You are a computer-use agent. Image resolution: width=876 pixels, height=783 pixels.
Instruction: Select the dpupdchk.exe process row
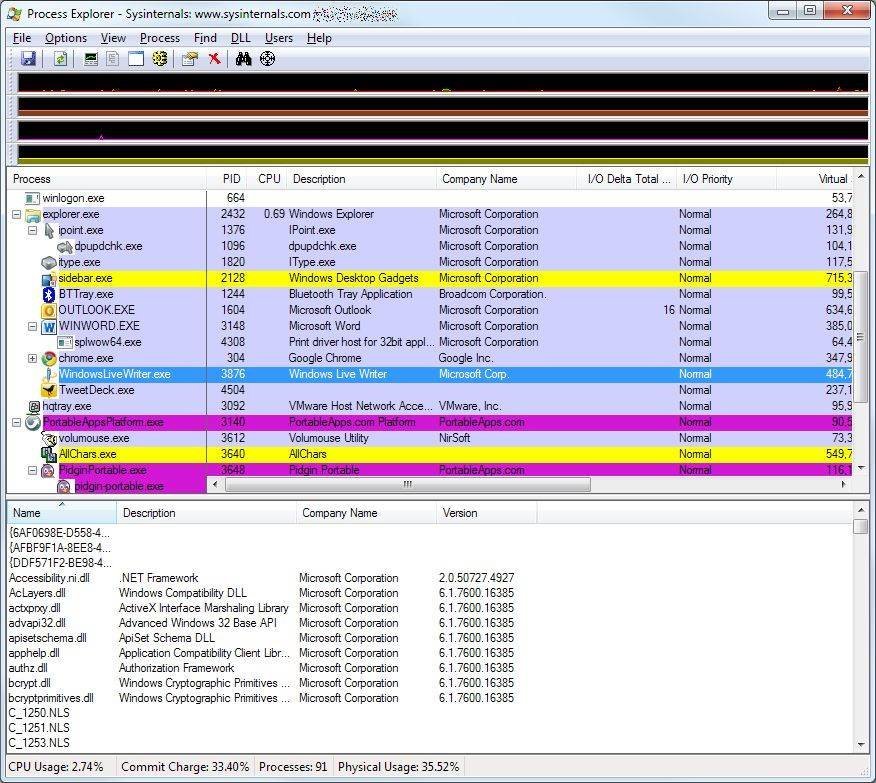coord(430,246)
